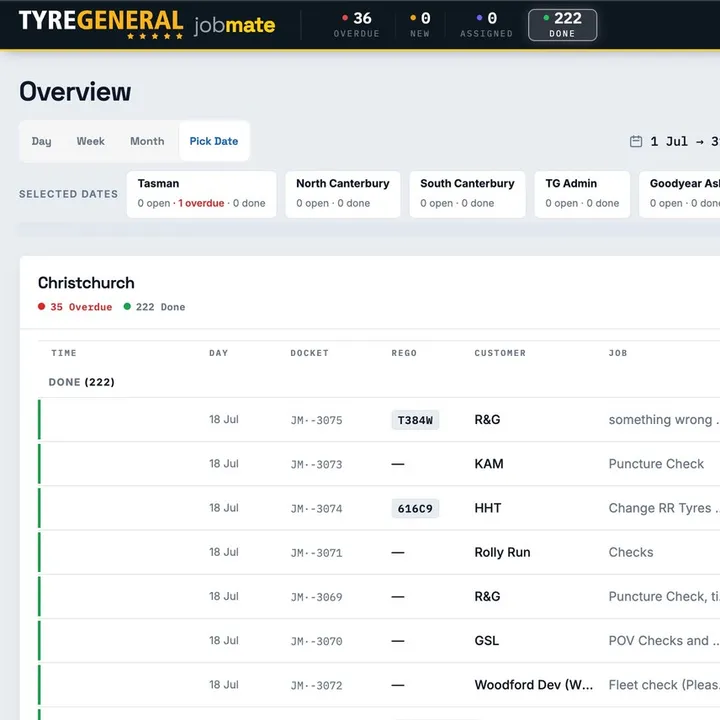Viewport: 720px width, 720px height.
Task: Click the SELECTED DATES label
Action: click(x=68, y=194)
